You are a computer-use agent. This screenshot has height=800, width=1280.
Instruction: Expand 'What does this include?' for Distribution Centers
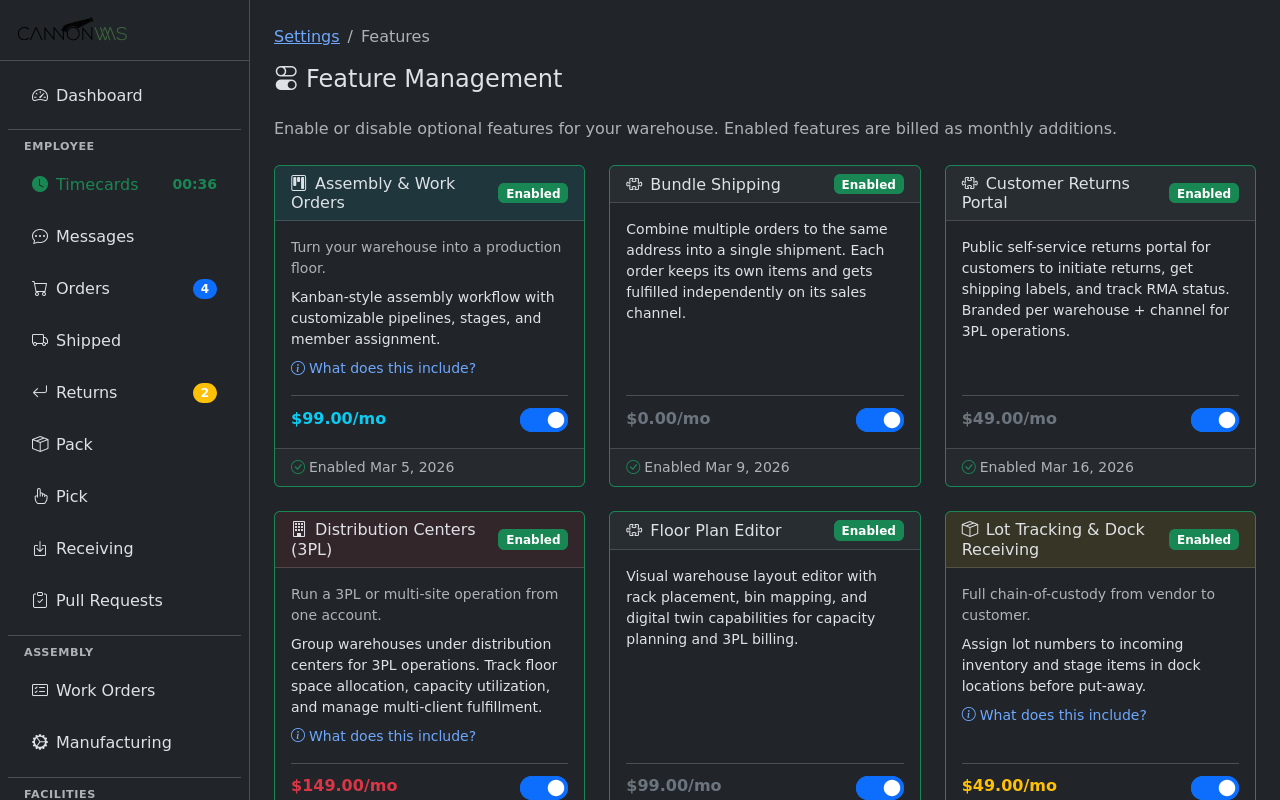click(391, 736)
